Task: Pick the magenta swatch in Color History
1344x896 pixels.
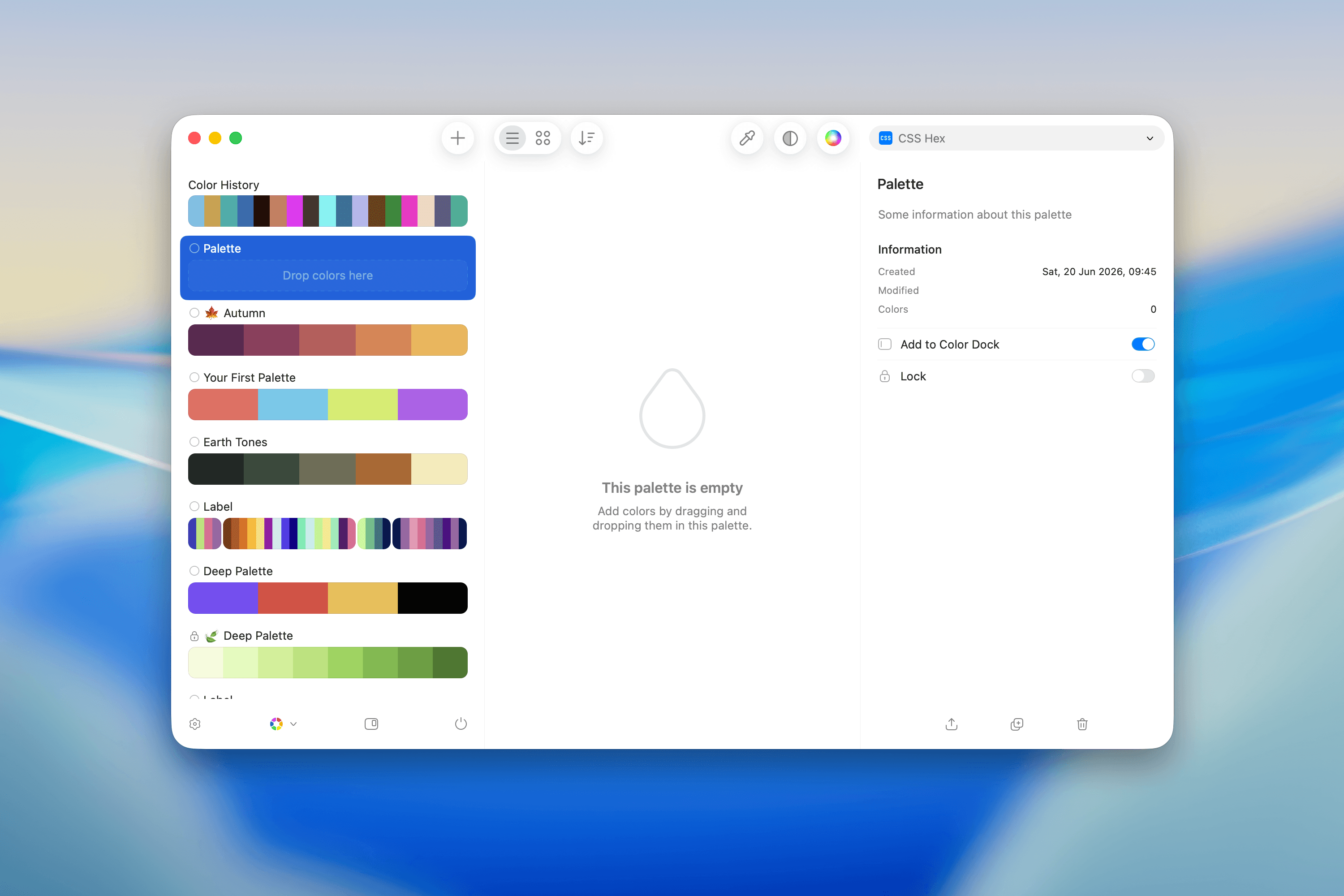Action: click(294, 211)
